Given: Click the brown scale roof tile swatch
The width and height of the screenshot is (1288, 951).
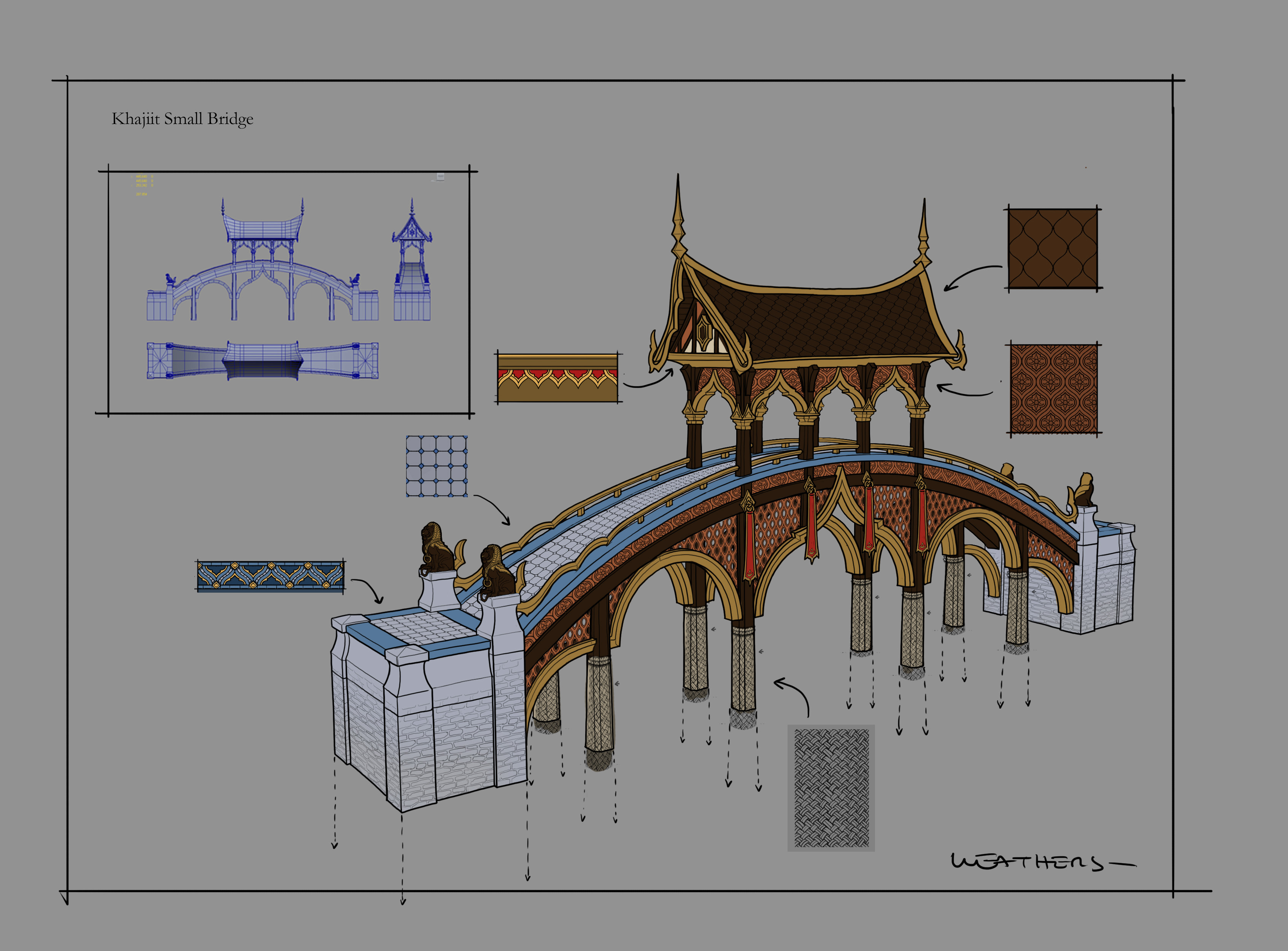Looking at the screenshot, I should [x=1053, y=249].
